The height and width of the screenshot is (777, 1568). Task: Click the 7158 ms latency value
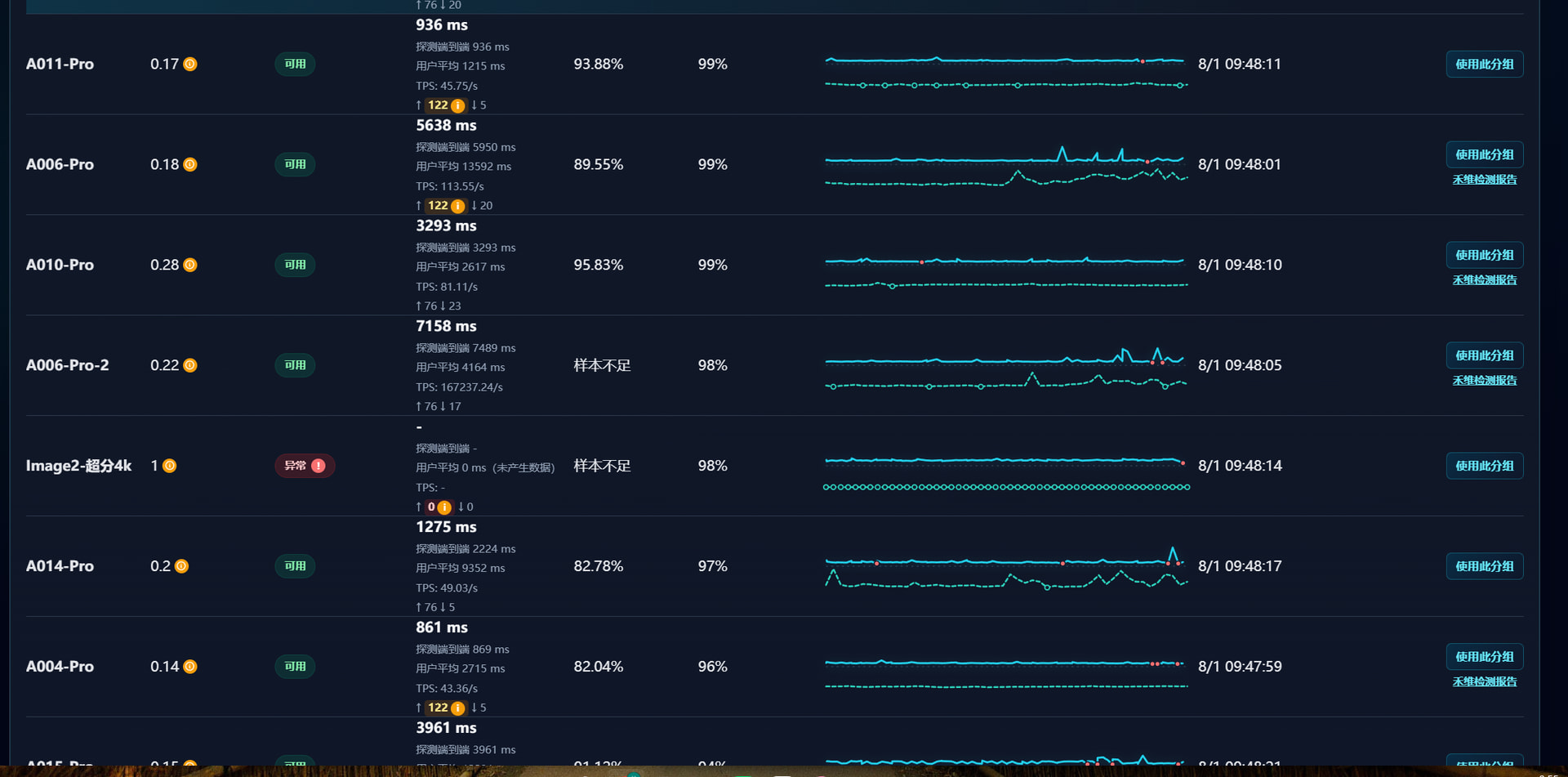click(446, 327)
